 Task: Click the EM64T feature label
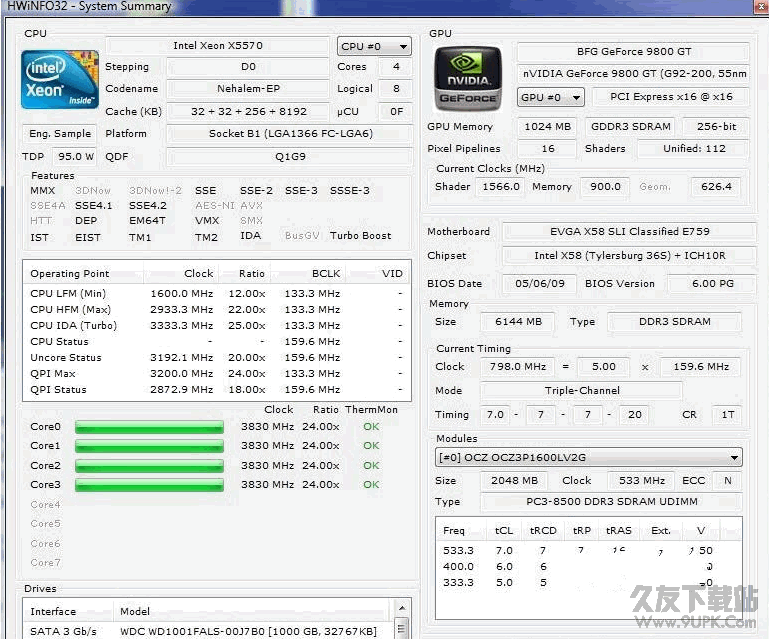pos(147,221)
